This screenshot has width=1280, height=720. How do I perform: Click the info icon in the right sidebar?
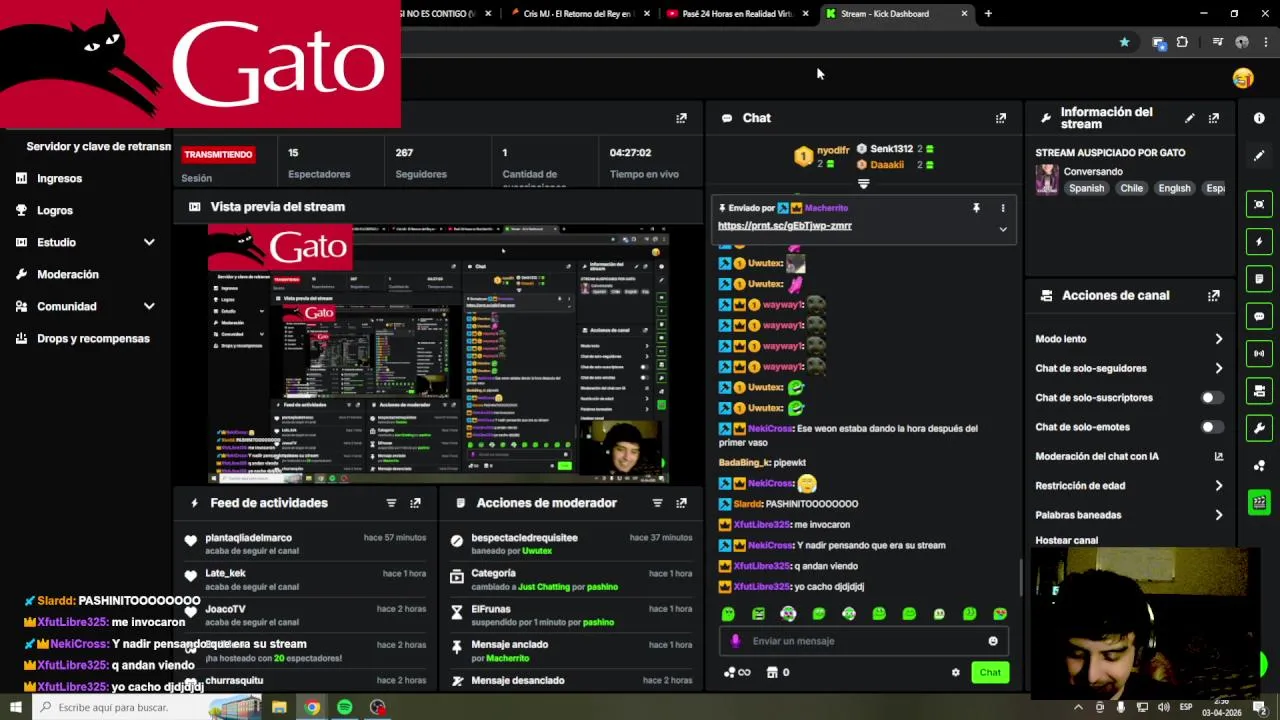coord(1259,118)
